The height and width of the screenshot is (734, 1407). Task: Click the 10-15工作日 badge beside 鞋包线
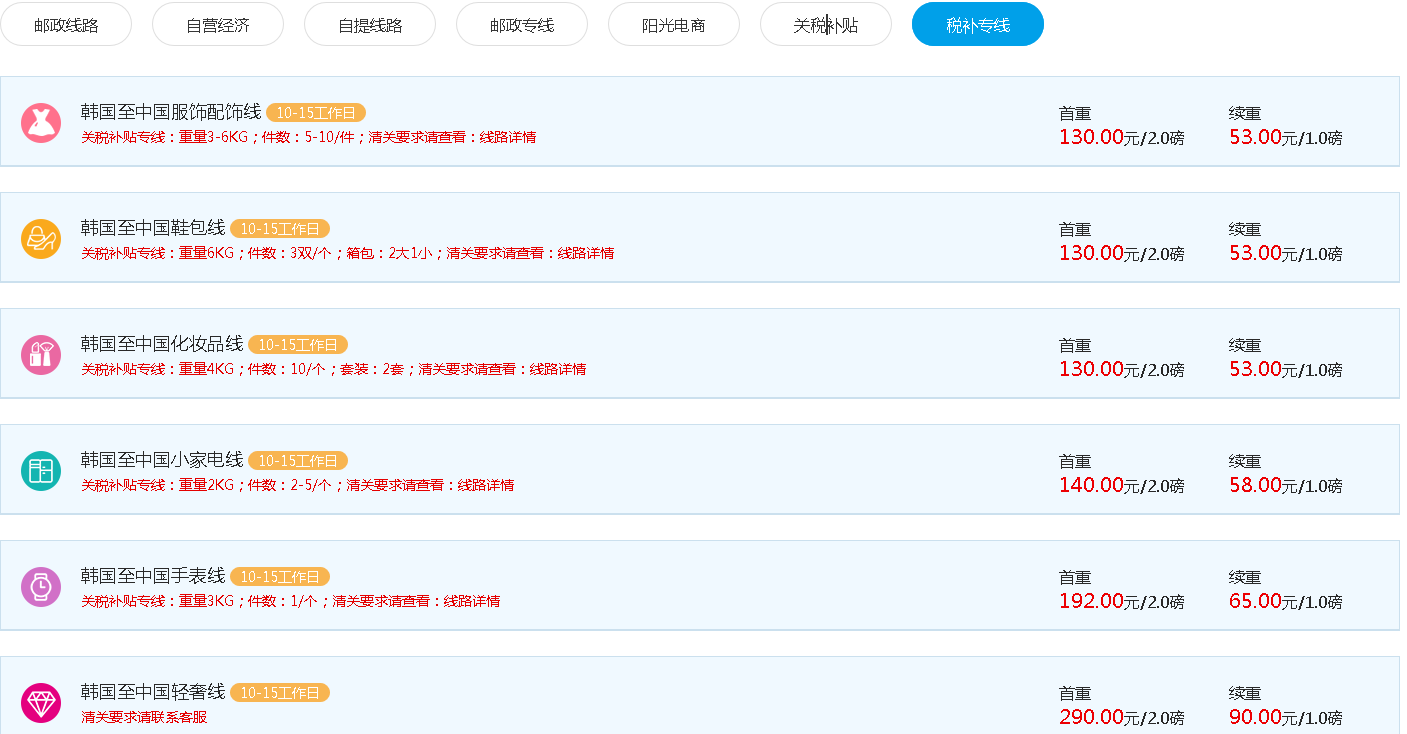pos(280,229)
